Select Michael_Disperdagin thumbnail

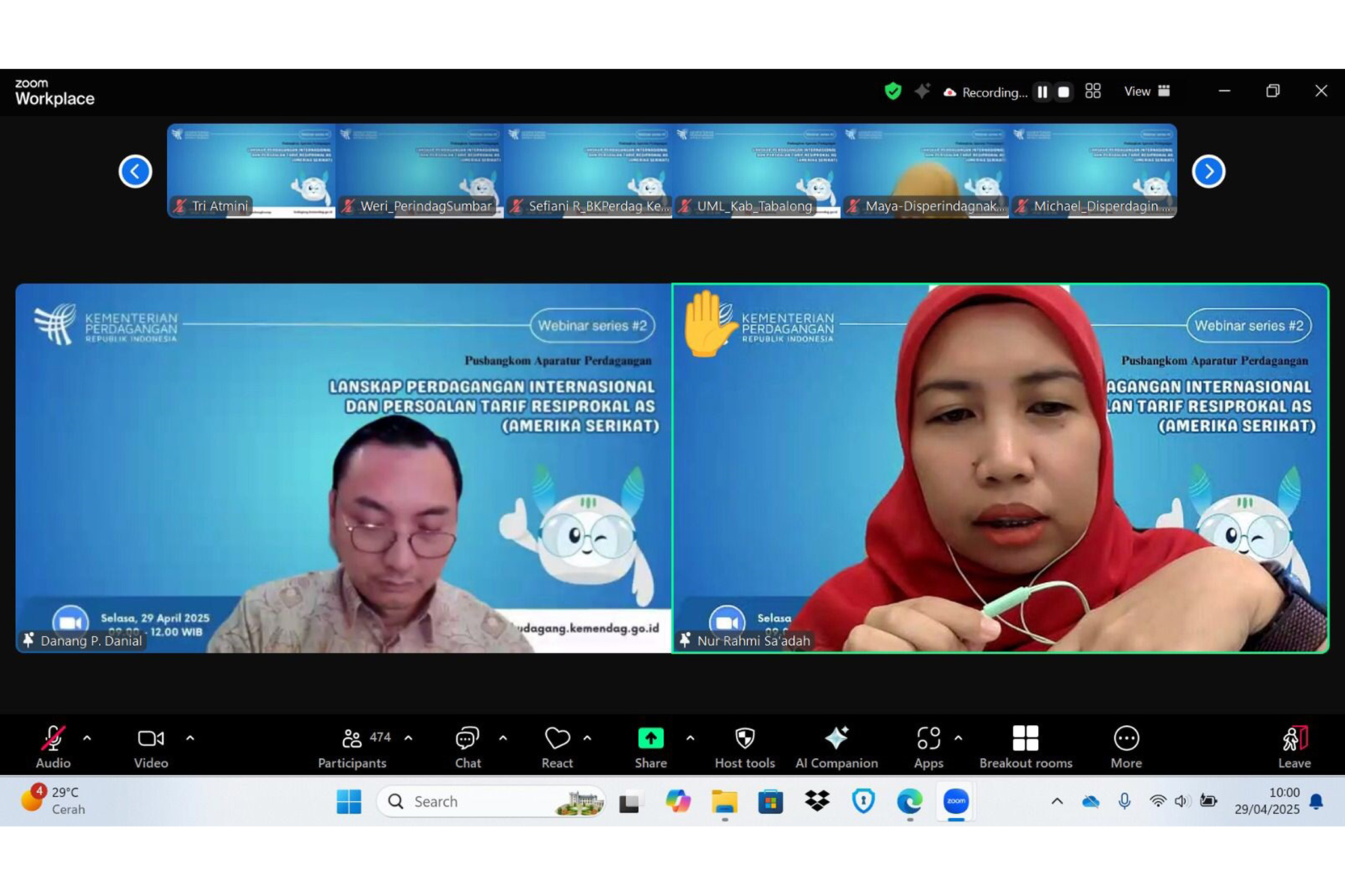point(1093,171)
